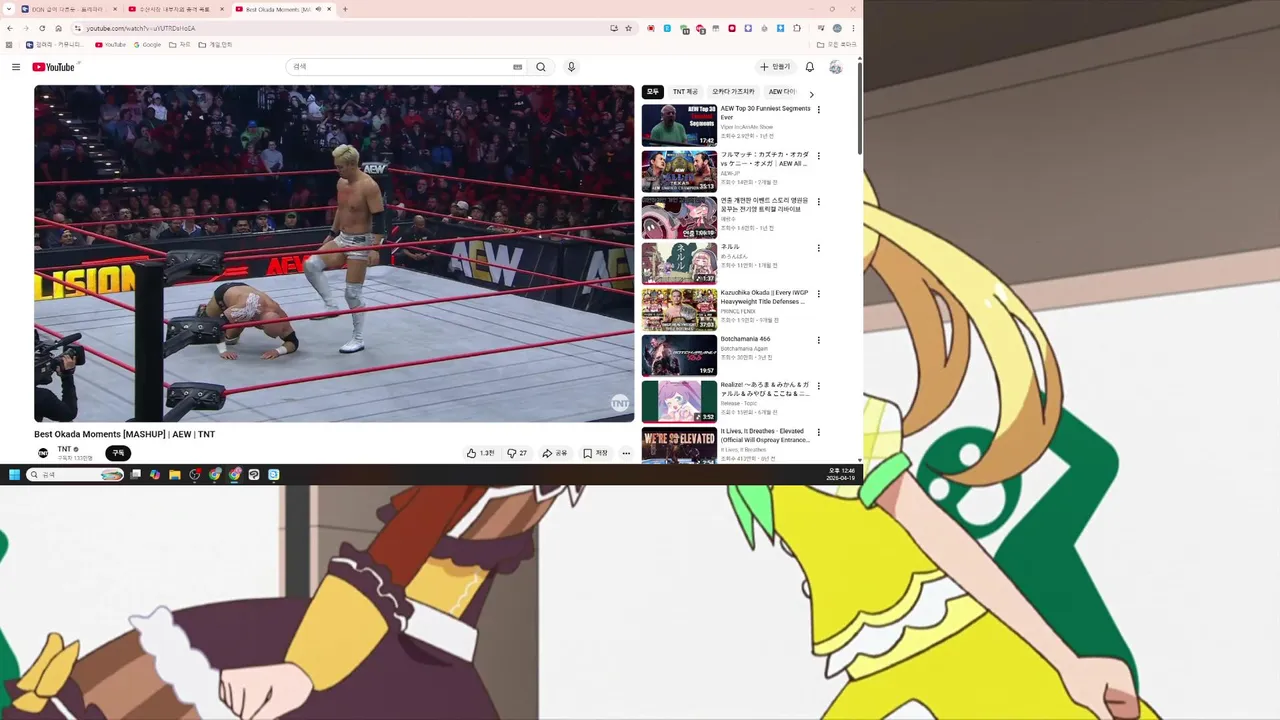This screenshot has height=720, width=1280.
Task: Open the taskbar clock showing 12:46
Action: pos(841,474)
